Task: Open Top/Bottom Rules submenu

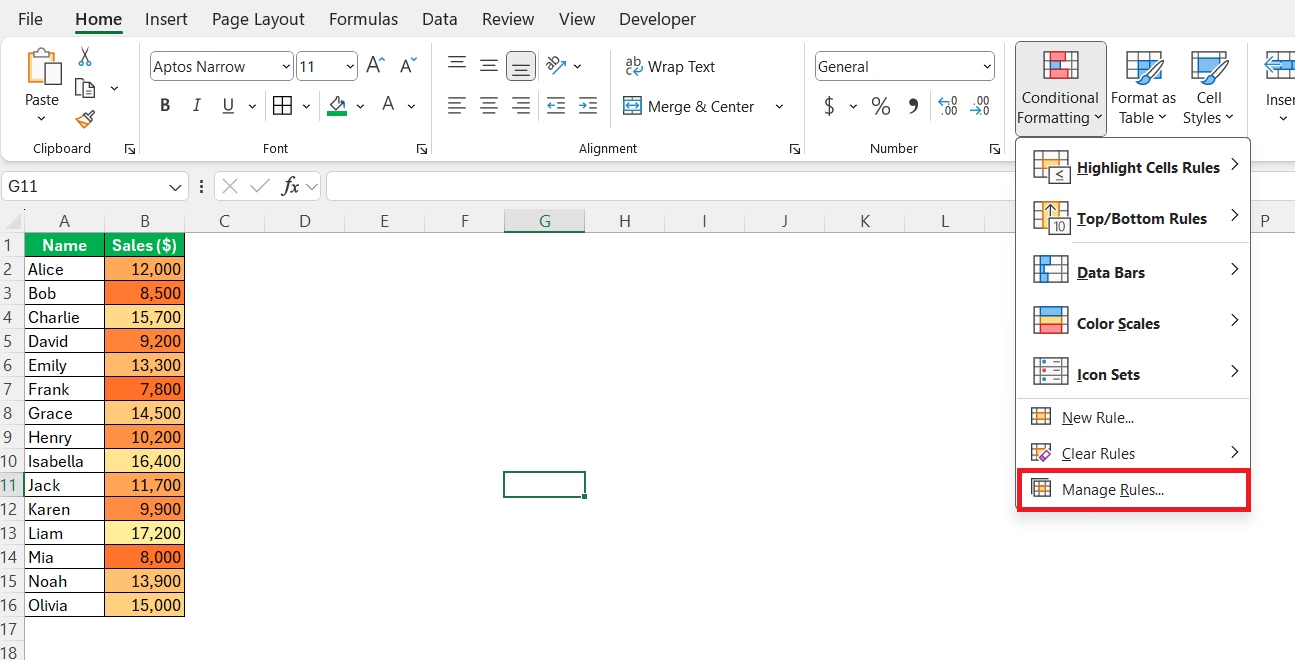Action: point(1134,218)
